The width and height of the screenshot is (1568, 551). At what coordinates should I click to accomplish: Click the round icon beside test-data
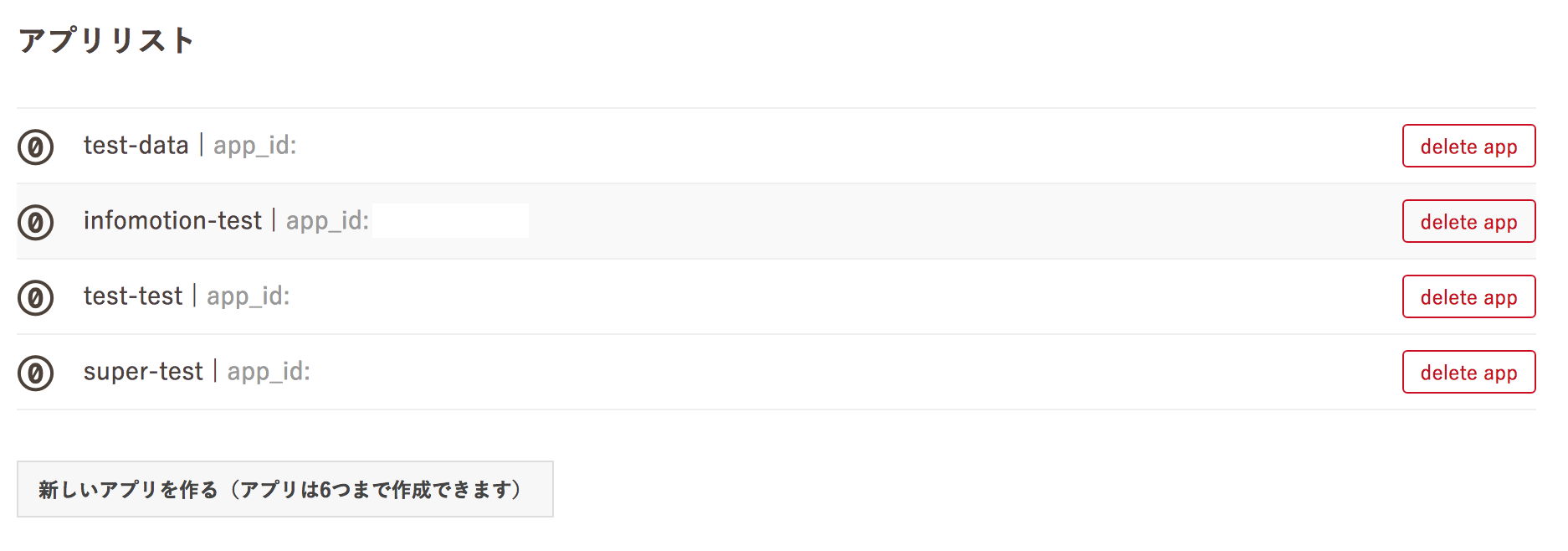tap(35, 147)
